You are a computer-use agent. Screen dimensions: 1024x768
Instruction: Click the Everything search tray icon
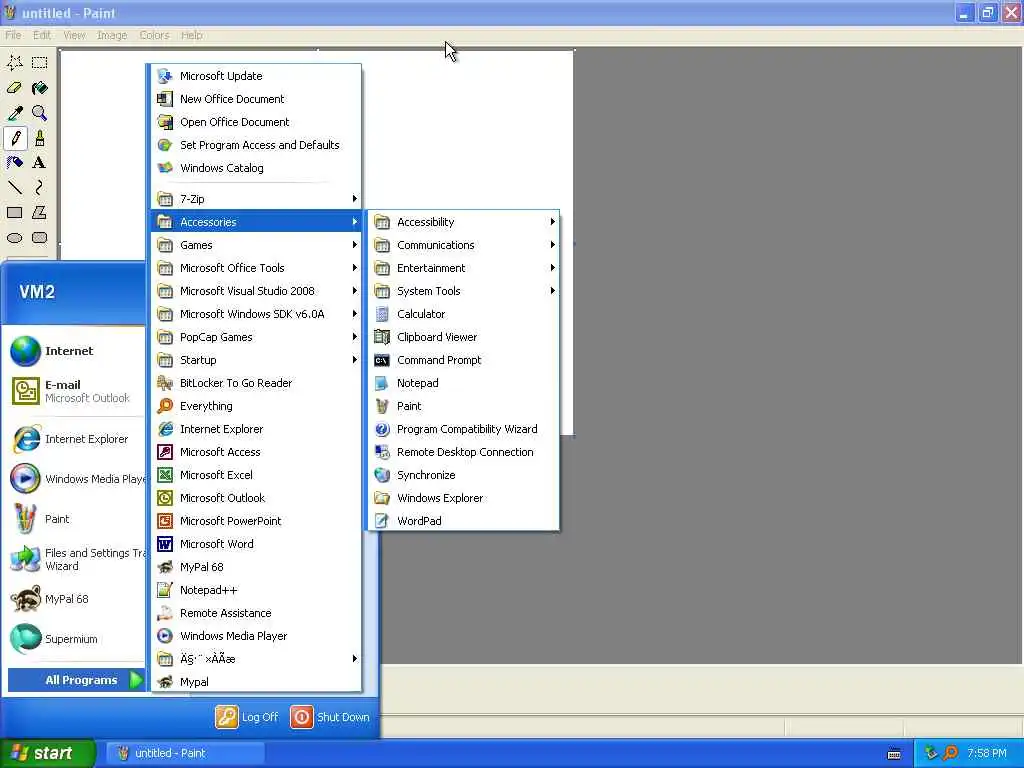pyautogui.click(x=950, y=753)
